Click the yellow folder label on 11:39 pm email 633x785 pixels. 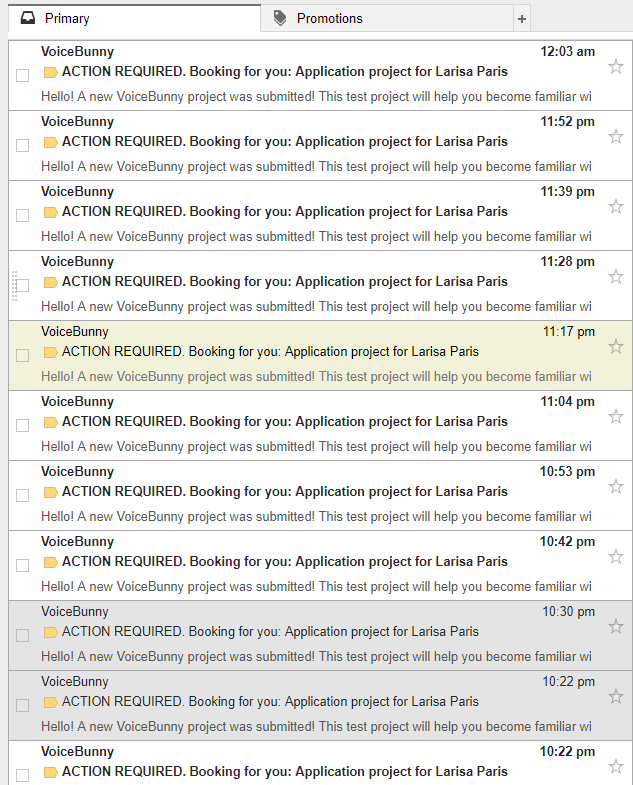click(x=50, y=212)
